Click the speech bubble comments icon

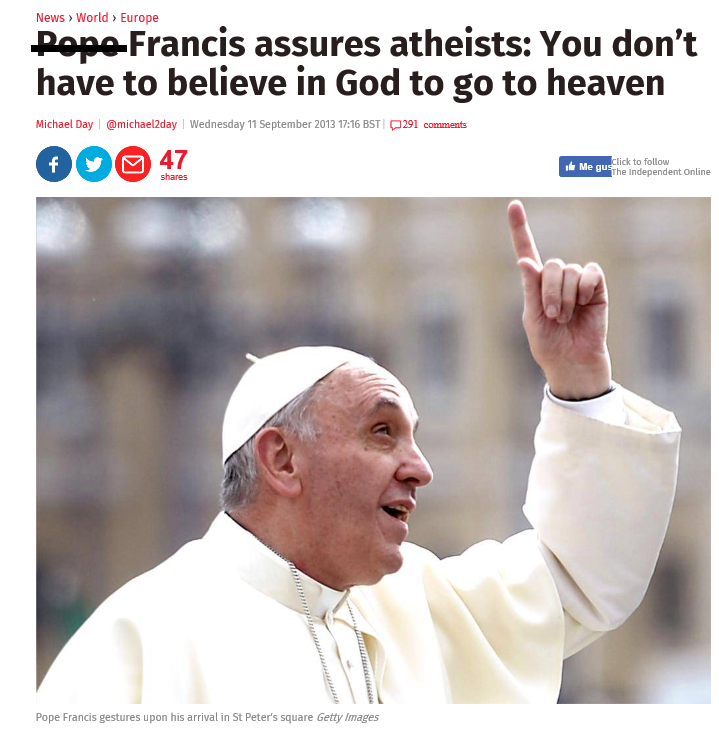(x=395, y=125)
